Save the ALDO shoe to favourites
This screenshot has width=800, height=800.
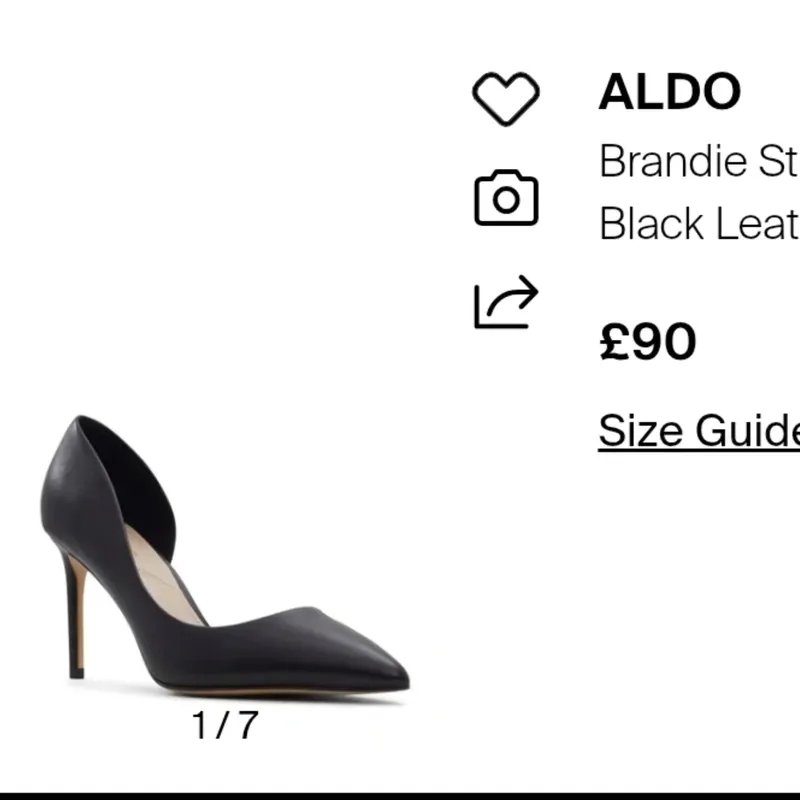click(x=505, y=98)
